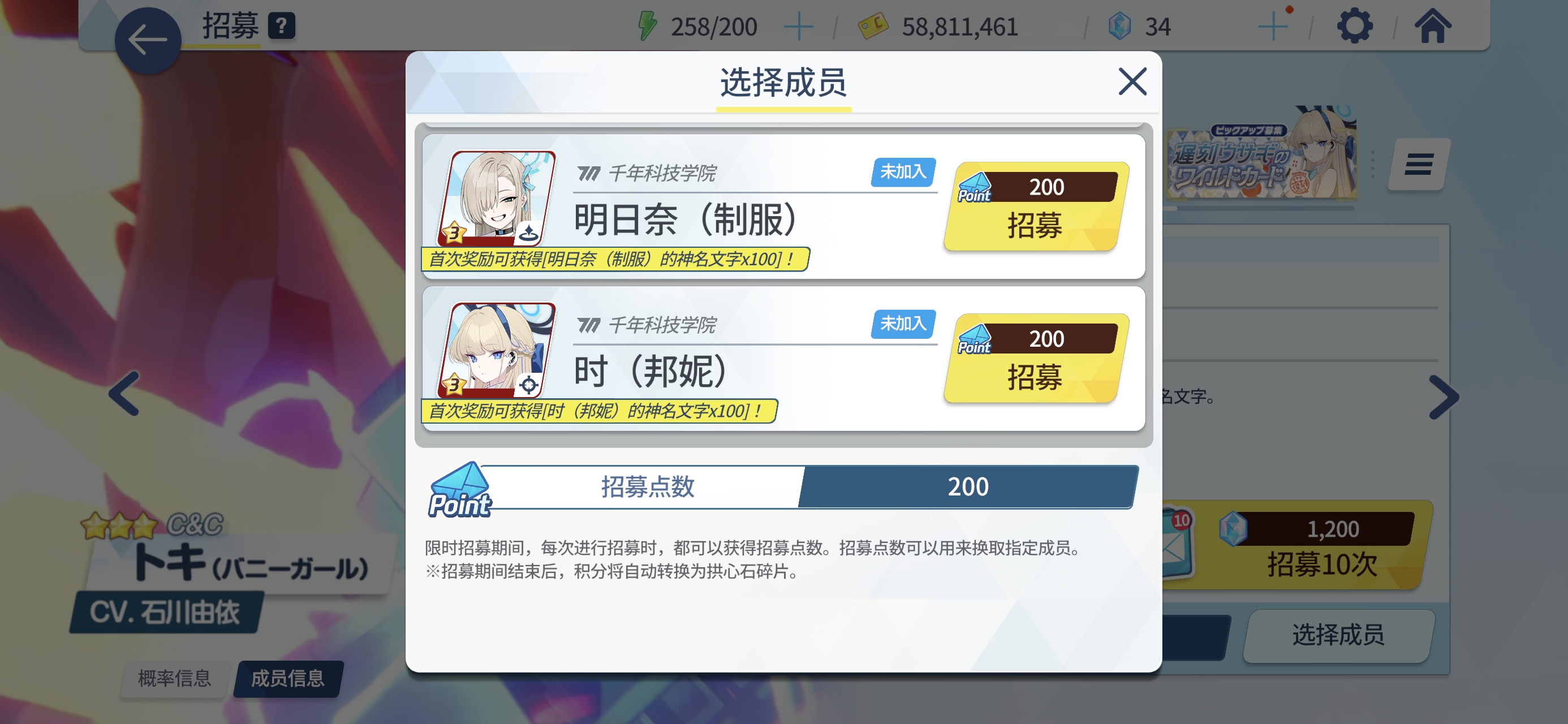1568x724 pixels.
Task: Click the 选择成员 button at bottom right
Action: click(x=1338, y=635)
